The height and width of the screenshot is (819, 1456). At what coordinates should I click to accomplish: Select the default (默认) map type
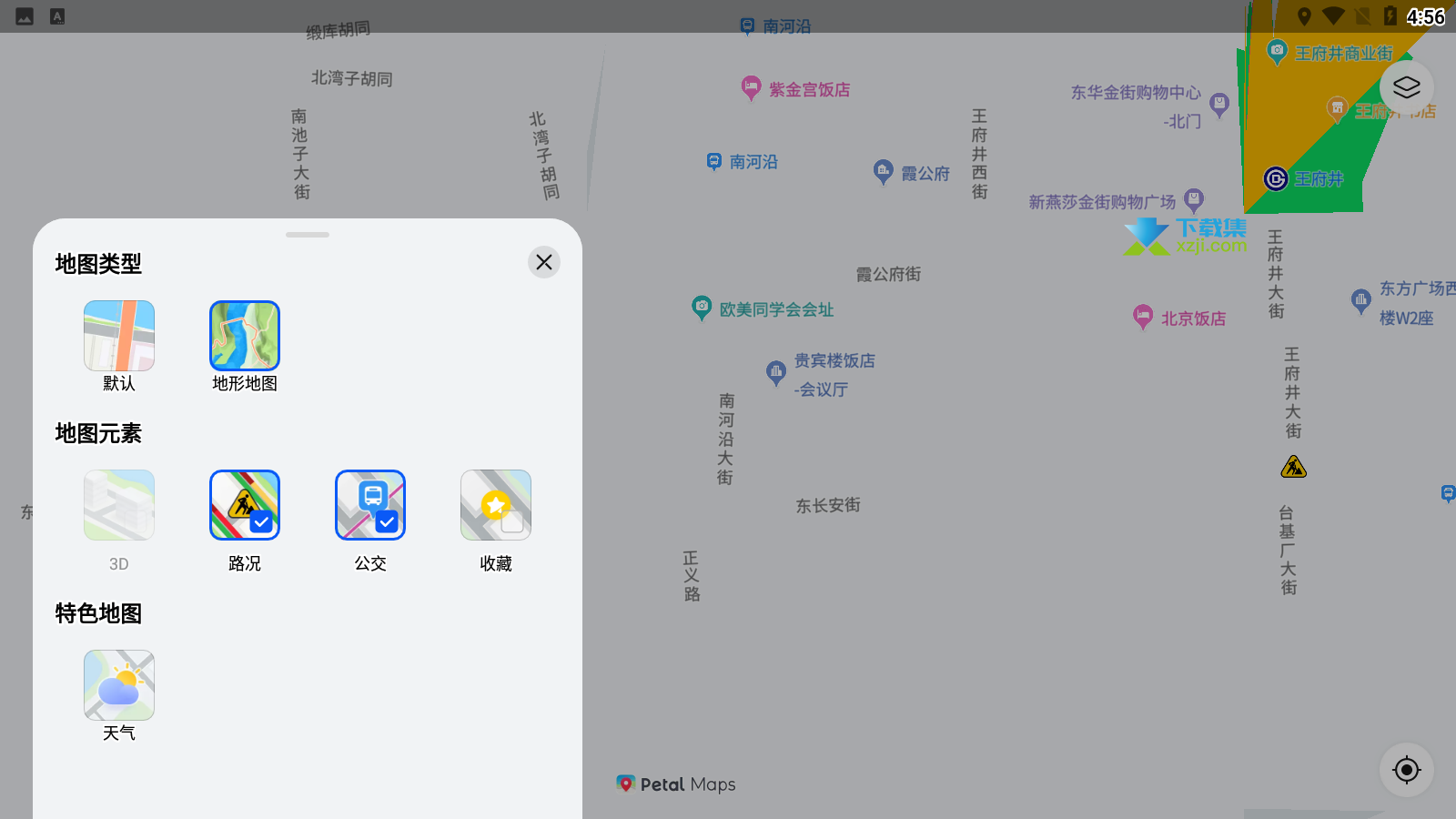coord(119,336)
